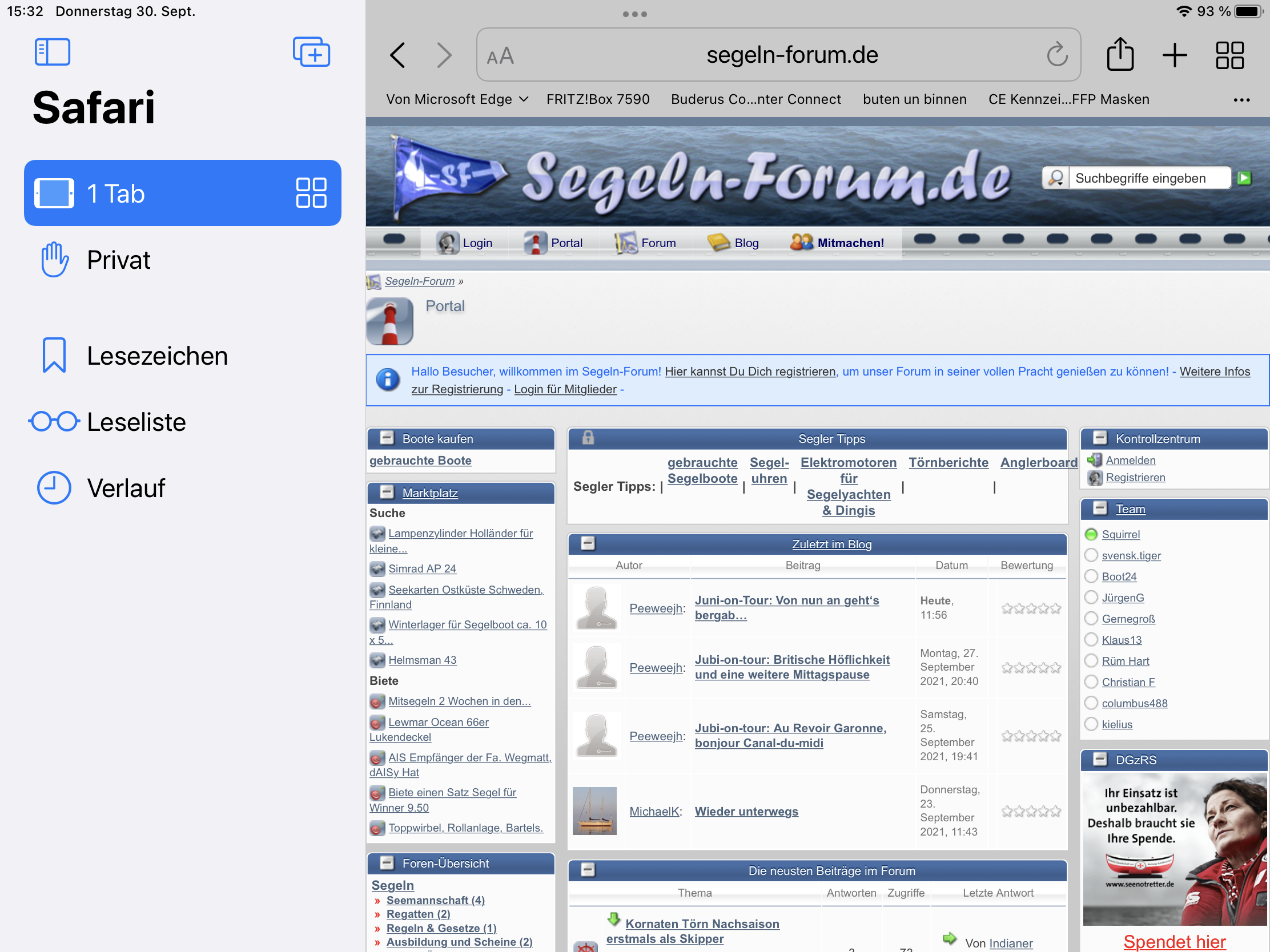Hide the Safari sidebar panel icon
Image resolution: width=1270 pixels, height=952 pixels.
52,52
